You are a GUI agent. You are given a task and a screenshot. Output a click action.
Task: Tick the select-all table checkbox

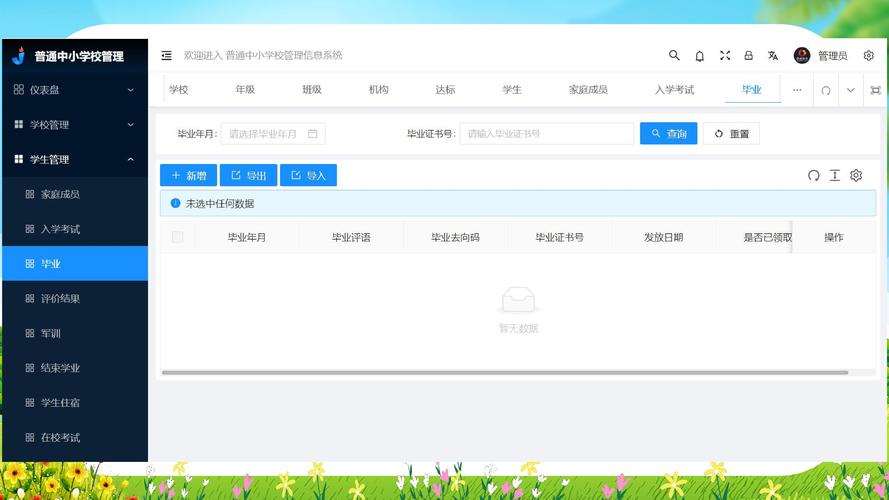click(x=177, y=237)
